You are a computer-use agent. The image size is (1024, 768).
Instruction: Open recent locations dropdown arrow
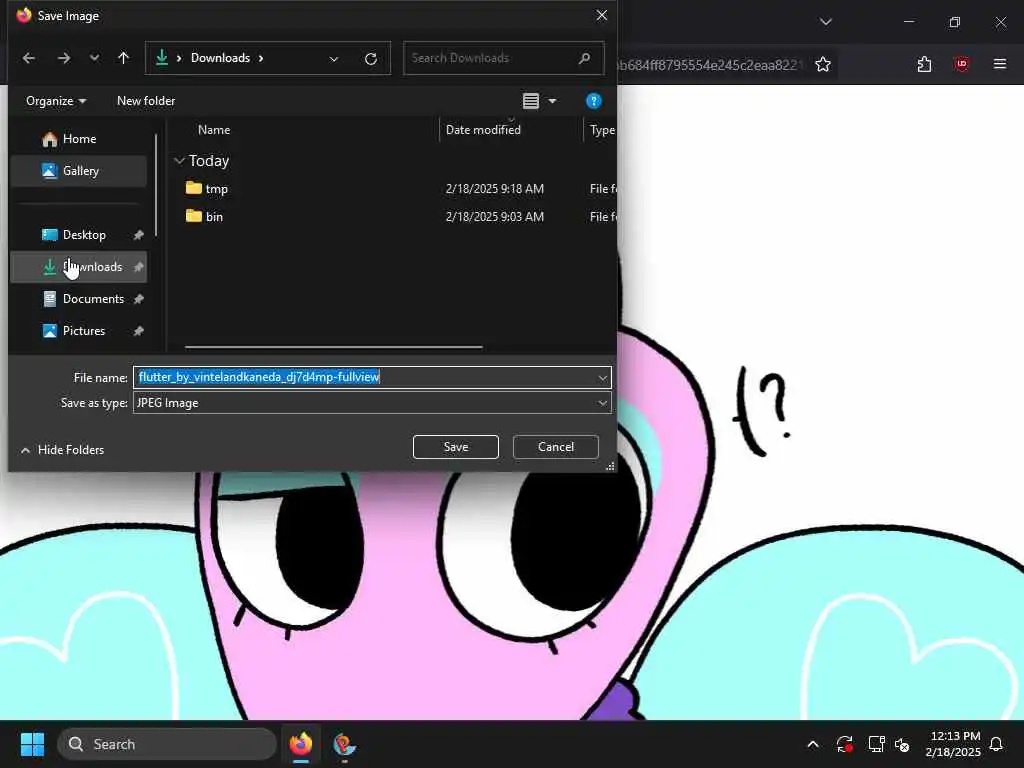pyautogui.click(x=95, y=58)
